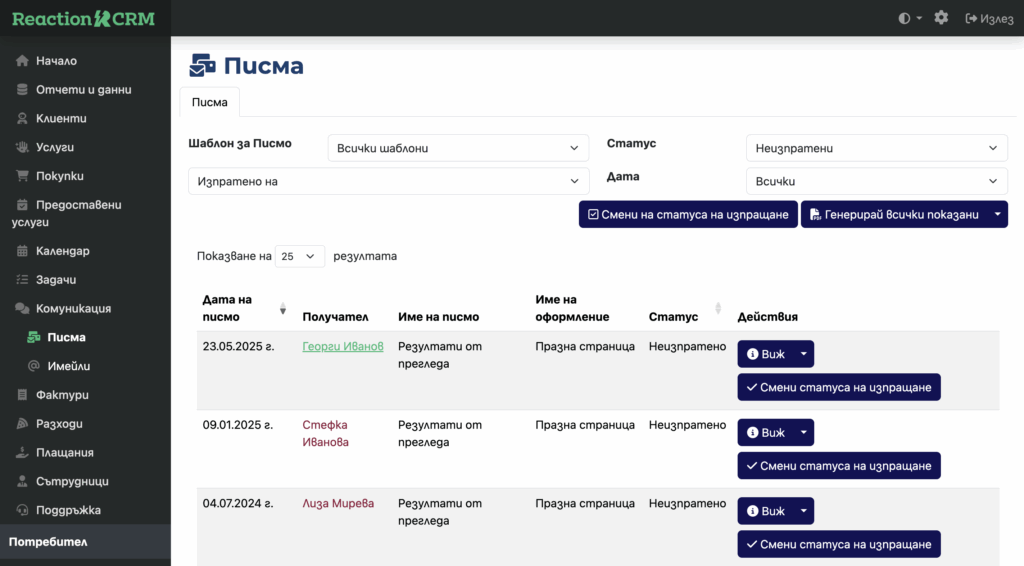Click the ReactionCRM logo
Viewport: 1024px width, 566px height.
(83, 18)
